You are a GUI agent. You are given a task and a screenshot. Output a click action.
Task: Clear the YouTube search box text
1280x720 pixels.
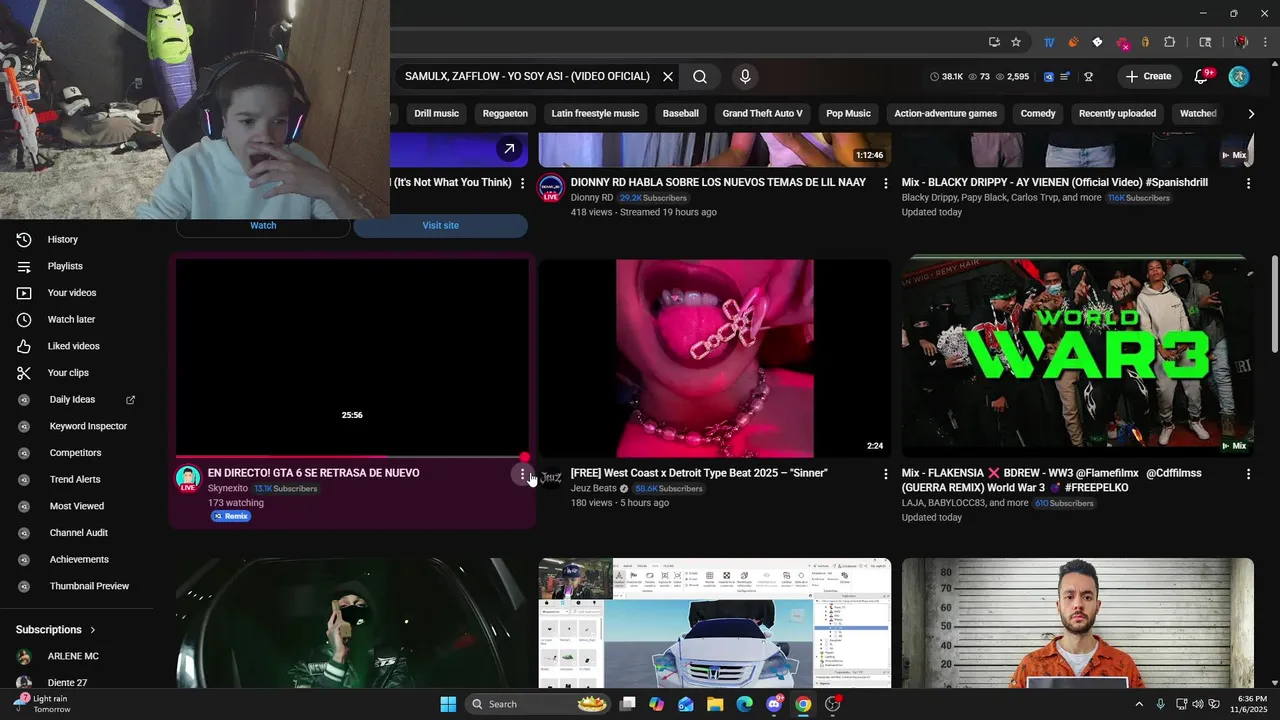[x=668, y=77]
